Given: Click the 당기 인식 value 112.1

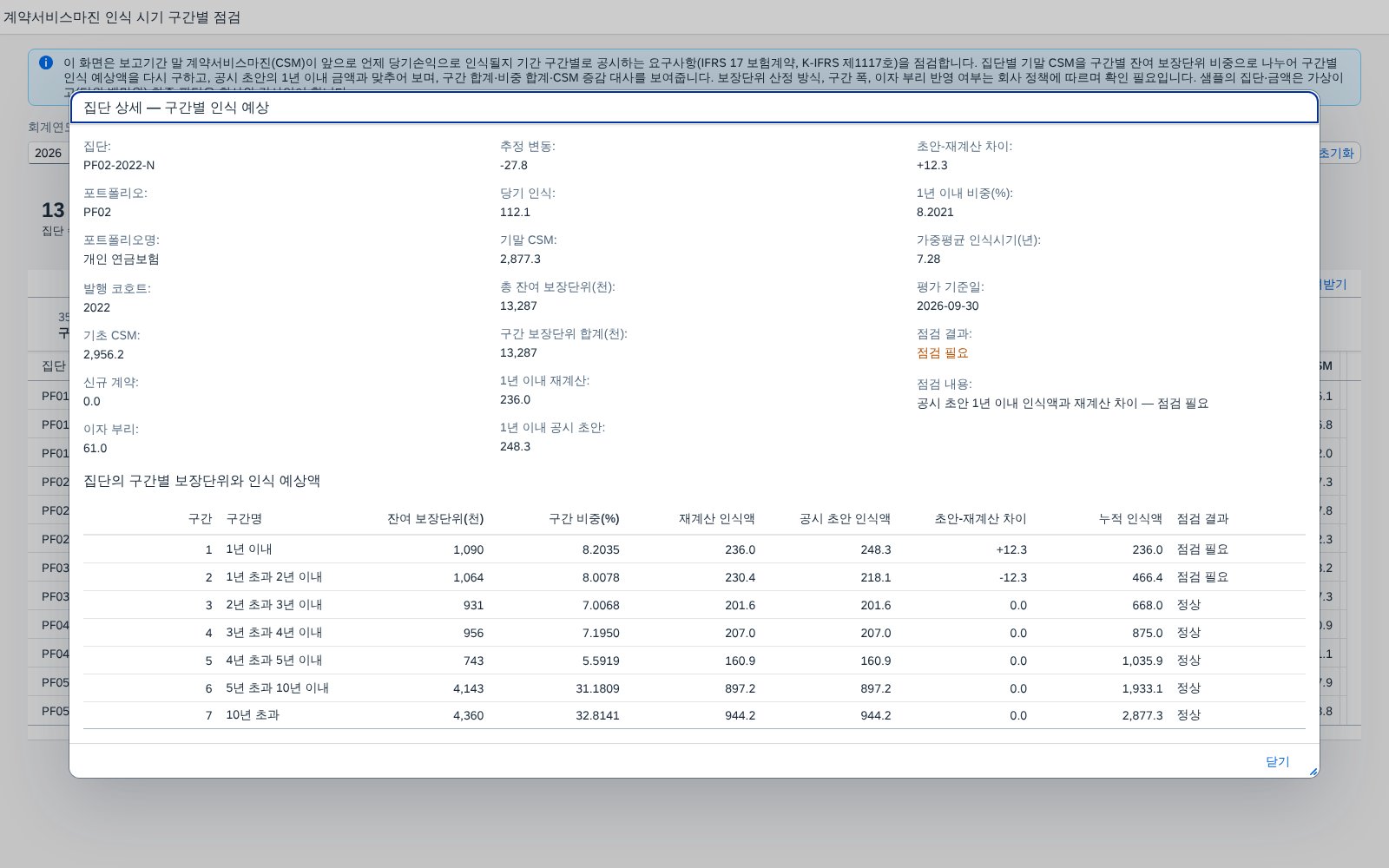Looking at the screenshot, I should [x=515, y=212].
